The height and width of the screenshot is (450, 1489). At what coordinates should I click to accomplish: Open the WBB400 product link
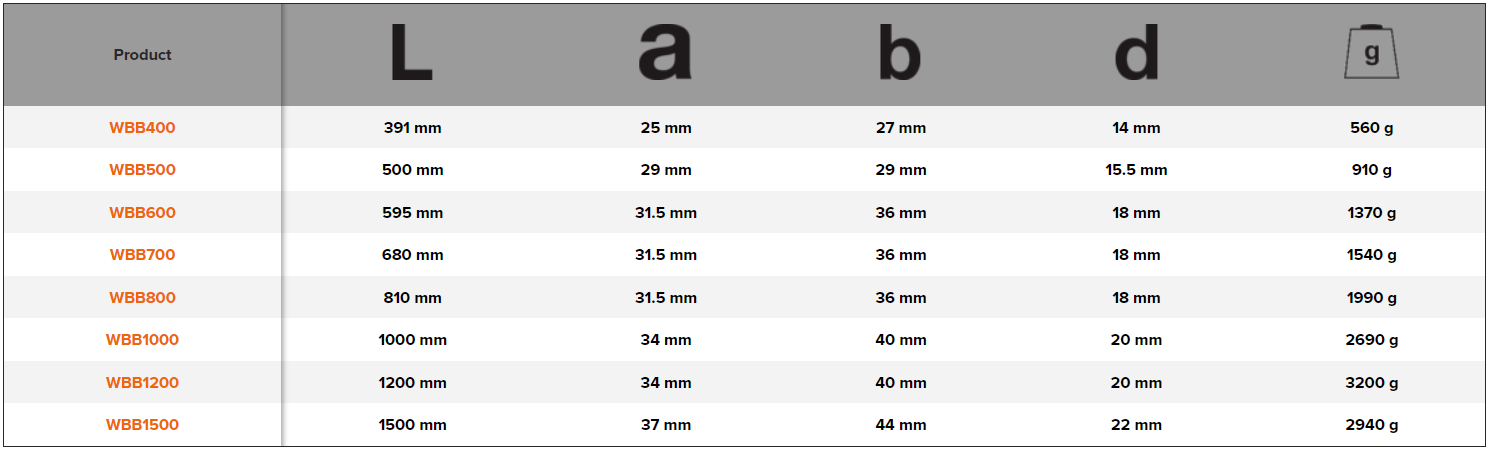click(x=142, y=128)
